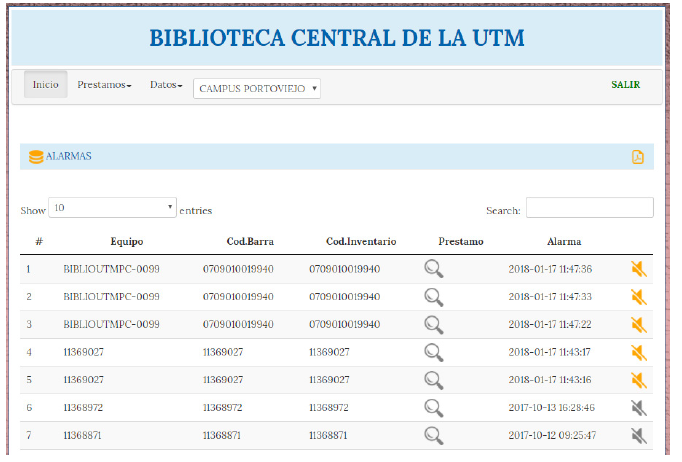This screenshot has width=682, height=462.
Task: View loan details for row 3
Action: [433, 325]
